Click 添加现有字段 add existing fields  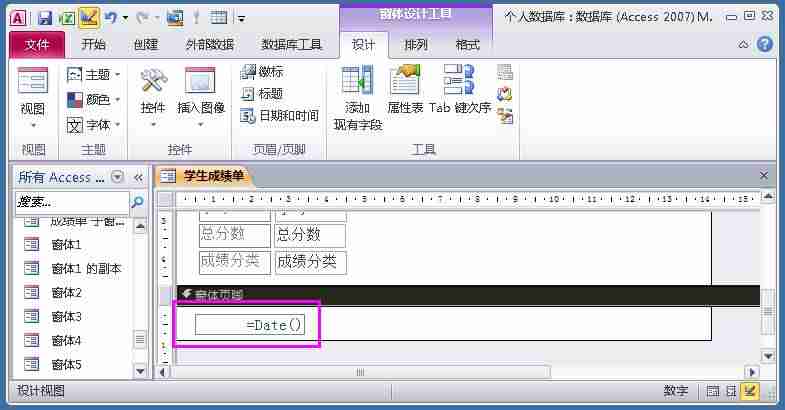click(358, 98)
